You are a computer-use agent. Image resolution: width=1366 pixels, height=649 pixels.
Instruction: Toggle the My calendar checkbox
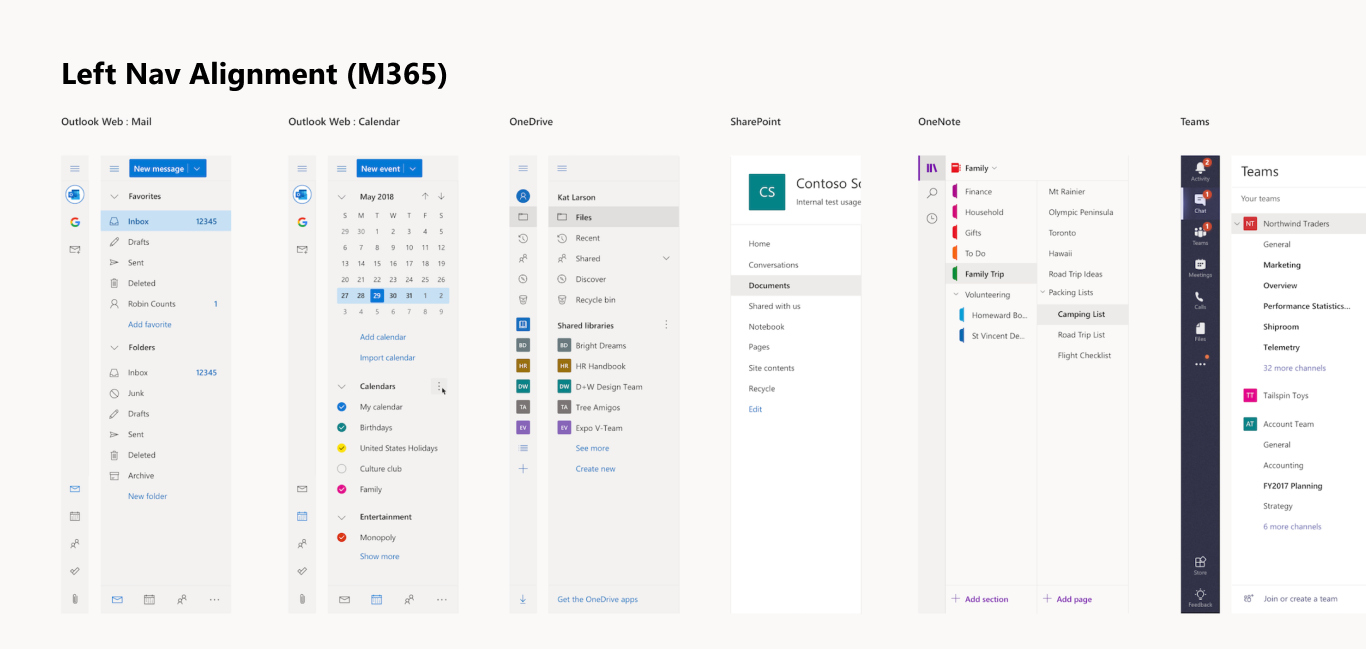(342, 407)
